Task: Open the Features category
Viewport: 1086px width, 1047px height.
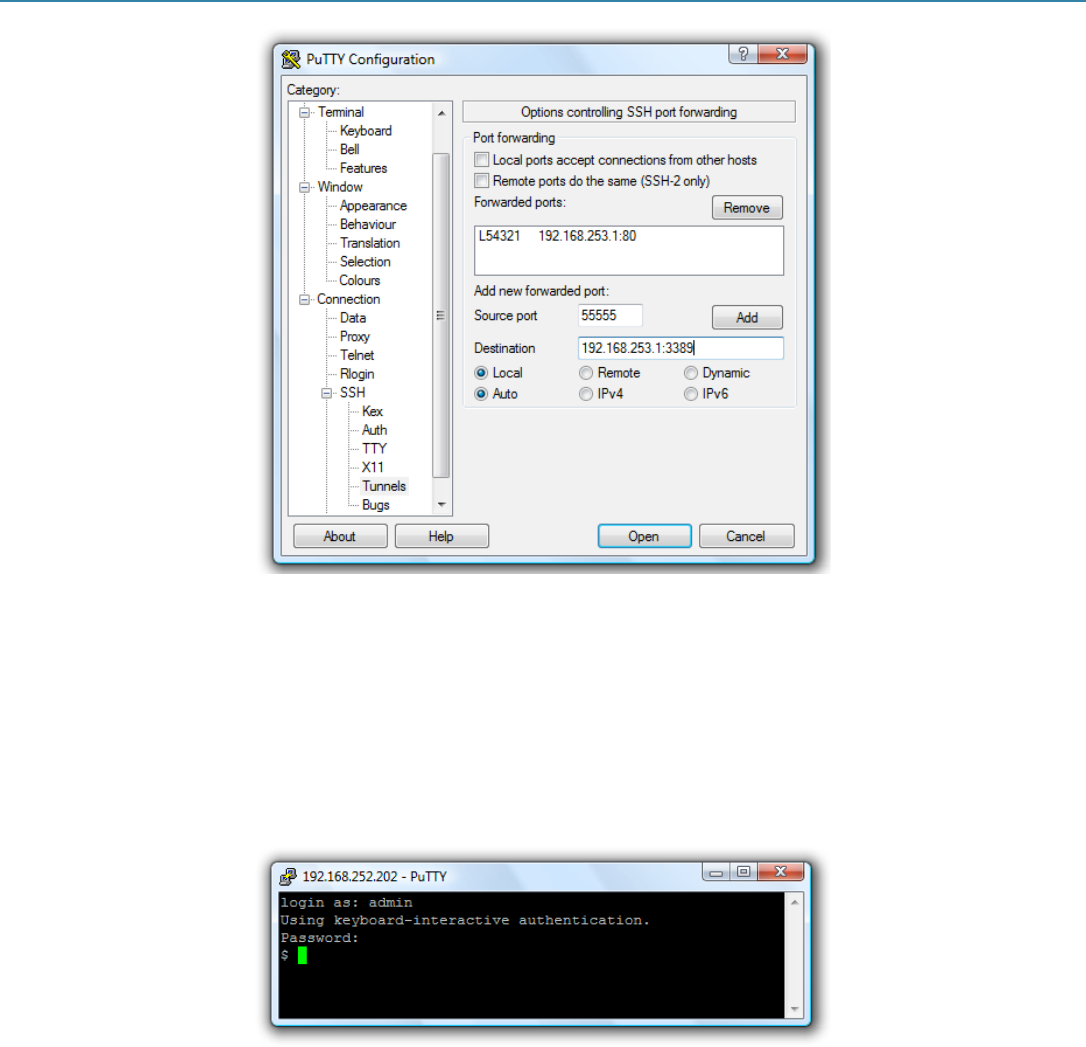Action: tap(364, 168)
